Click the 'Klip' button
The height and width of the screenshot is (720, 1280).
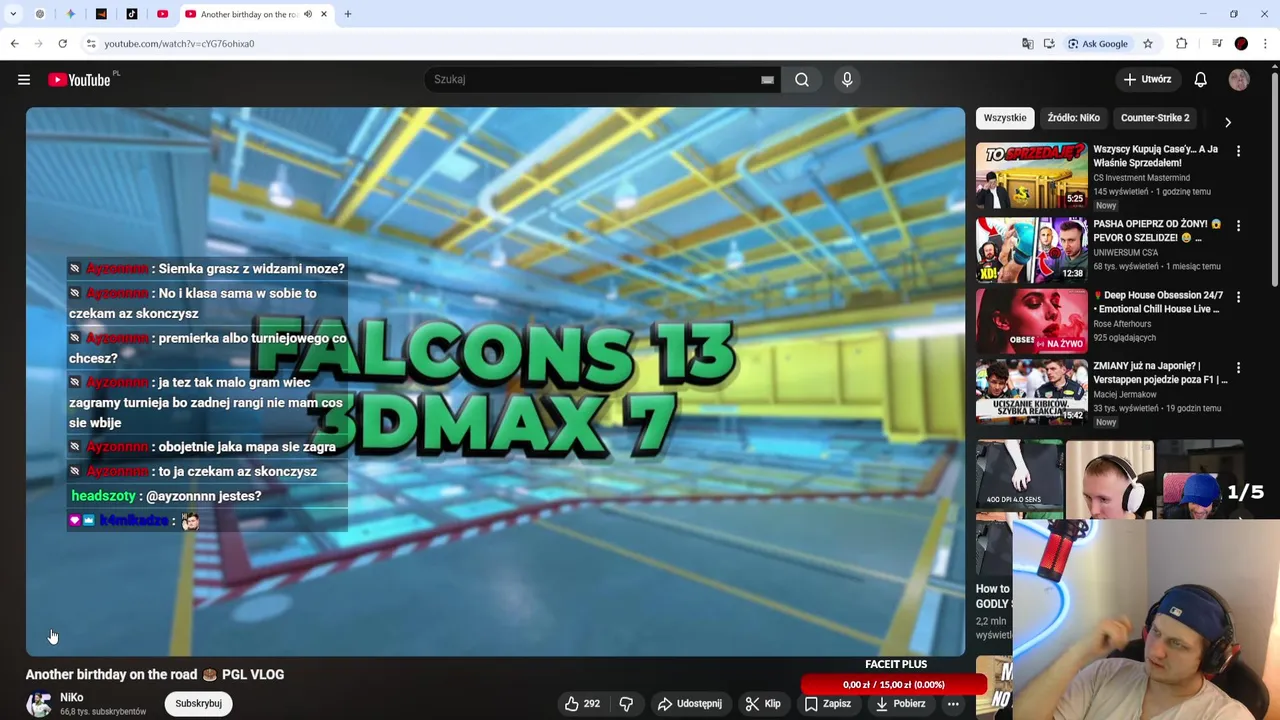763,704
